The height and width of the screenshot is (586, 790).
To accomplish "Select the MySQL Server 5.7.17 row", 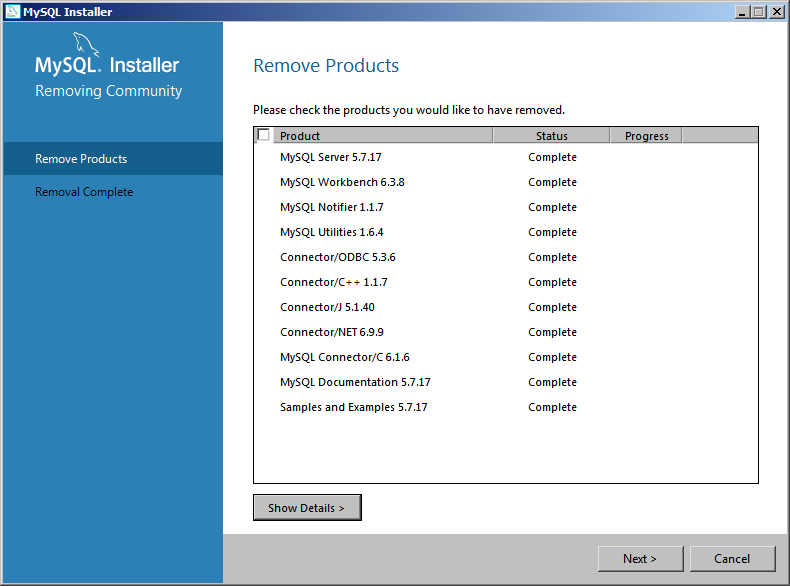I will pyautogui.click(x=506, y=157).
